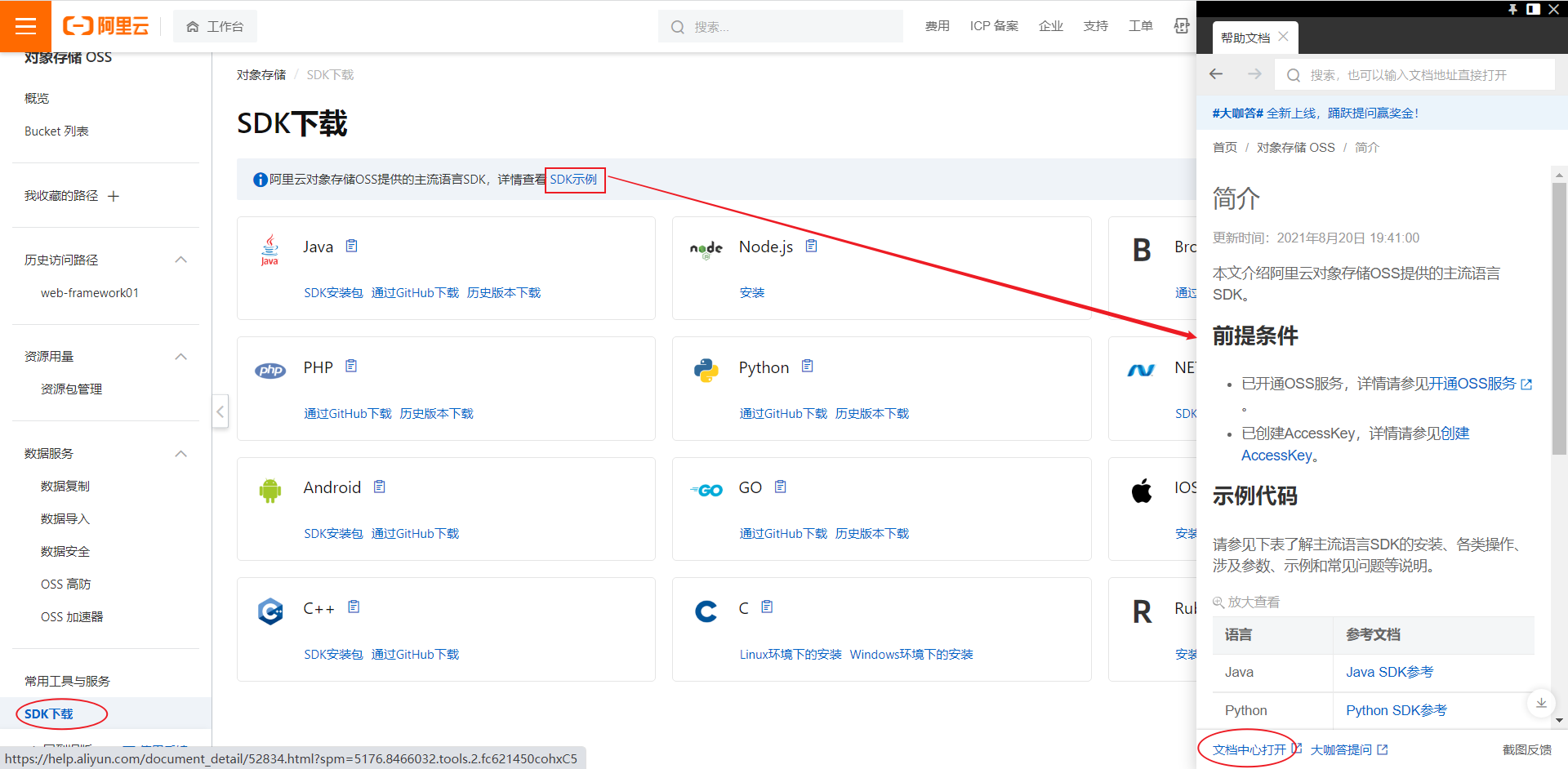Click the copy document icon beside Java
Viewport: 1568px width, 769px height.
pos(352,245)
